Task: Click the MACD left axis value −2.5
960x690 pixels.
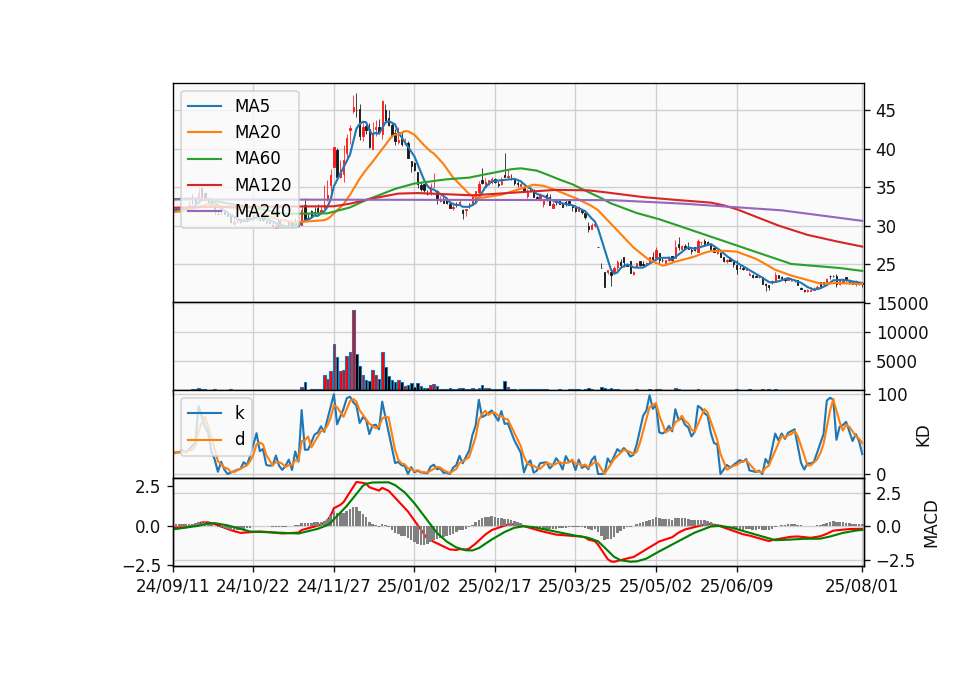Action: coord(142,566)
